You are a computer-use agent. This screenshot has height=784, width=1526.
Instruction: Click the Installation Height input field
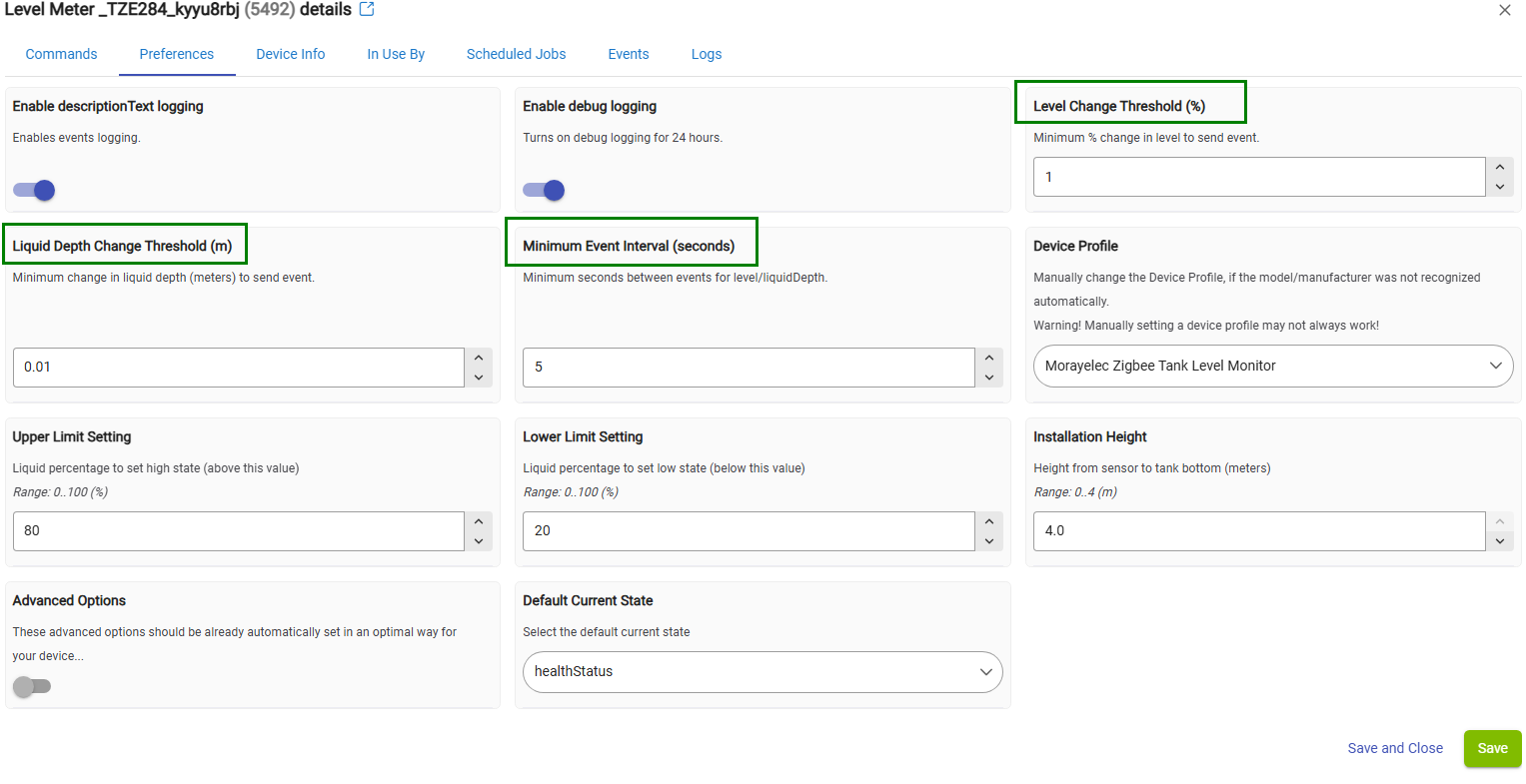tap(1258, 530)
